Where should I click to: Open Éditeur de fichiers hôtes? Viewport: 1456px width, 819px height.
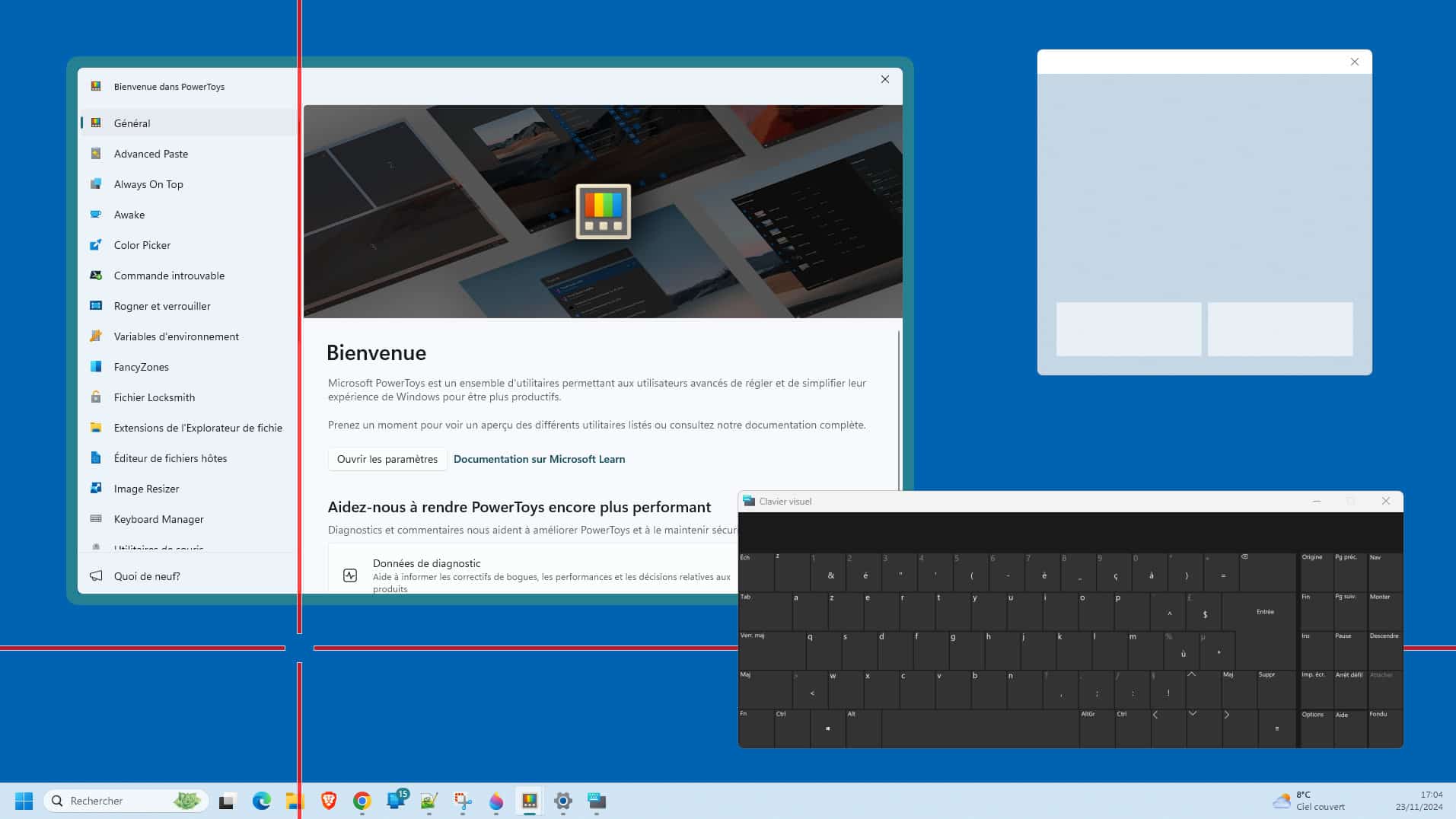pos(187,457)
